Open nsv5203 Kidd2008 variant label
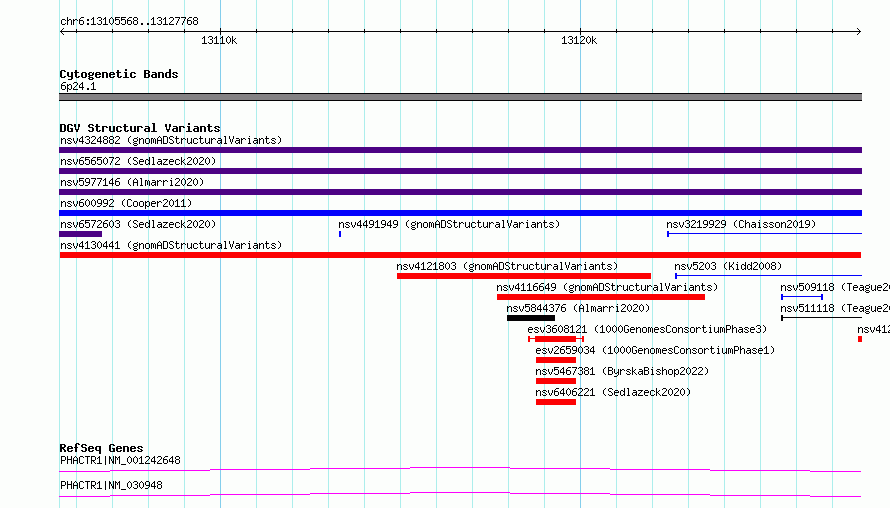The height and width of the screenshot is (508, 890). (x=728, y=266)
